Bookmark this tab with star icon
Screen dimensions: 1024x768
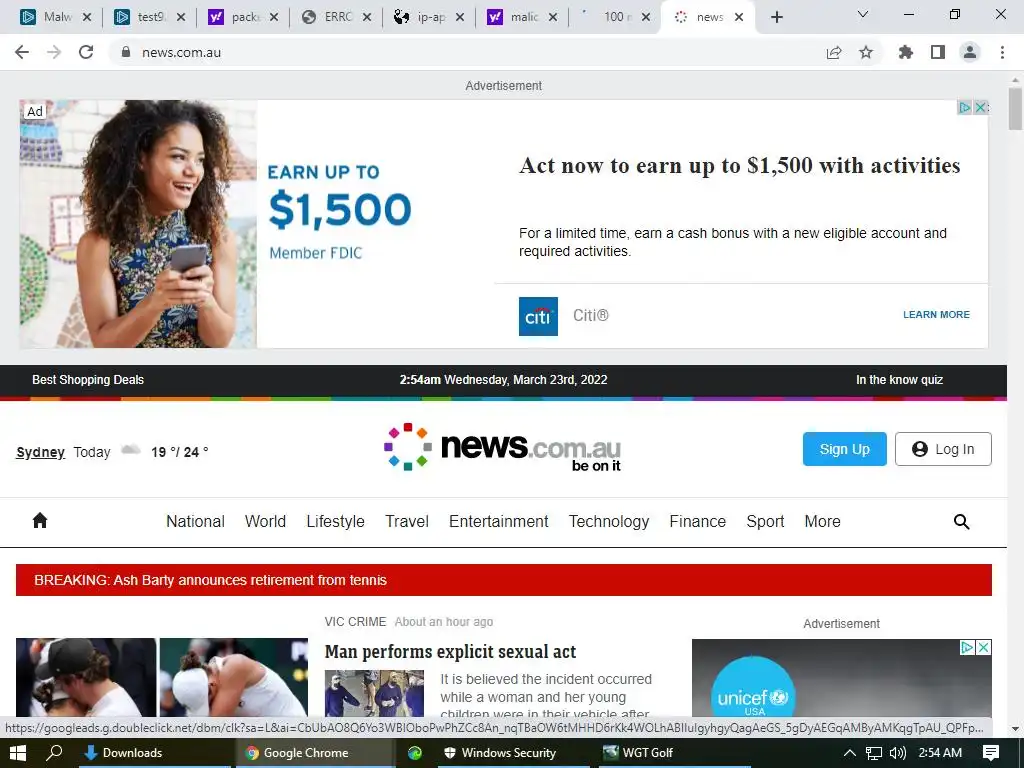click(x=866, y=52)
